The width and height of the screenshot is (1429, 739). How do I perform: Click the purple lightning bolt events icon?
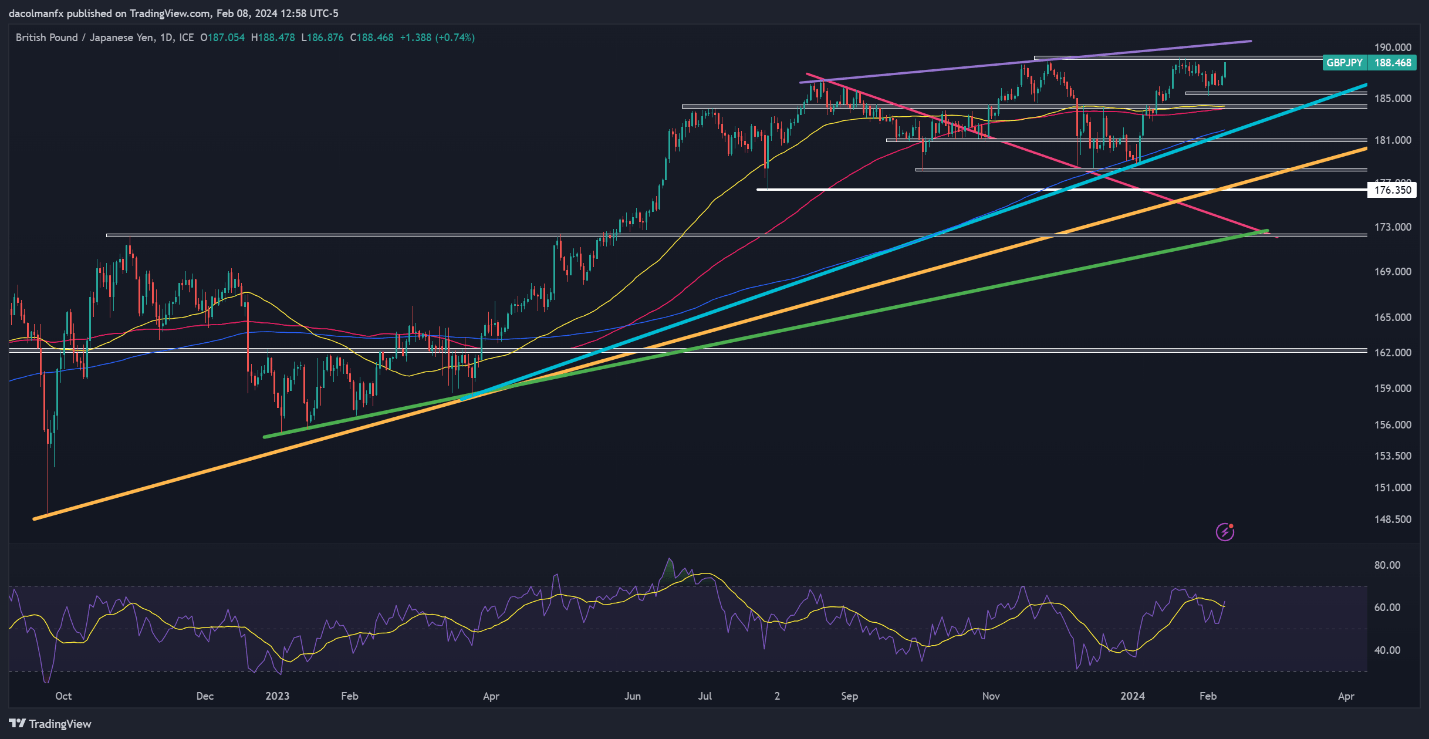tap(1226, 532)
